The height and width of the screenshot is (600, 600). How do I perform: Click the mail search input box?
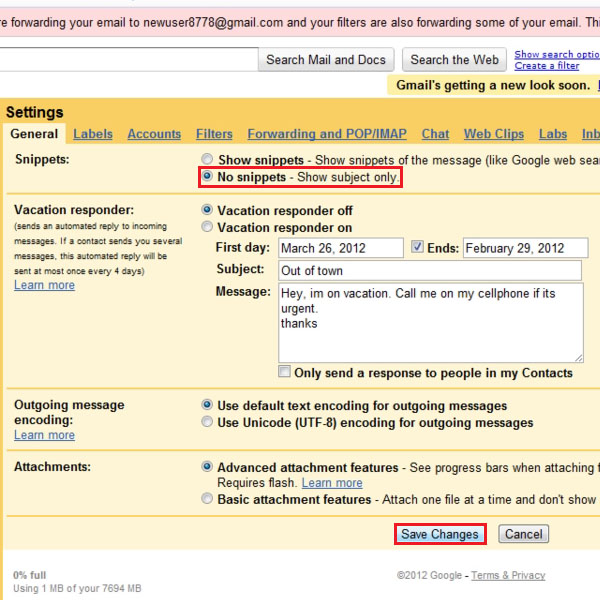coord(128,59)
